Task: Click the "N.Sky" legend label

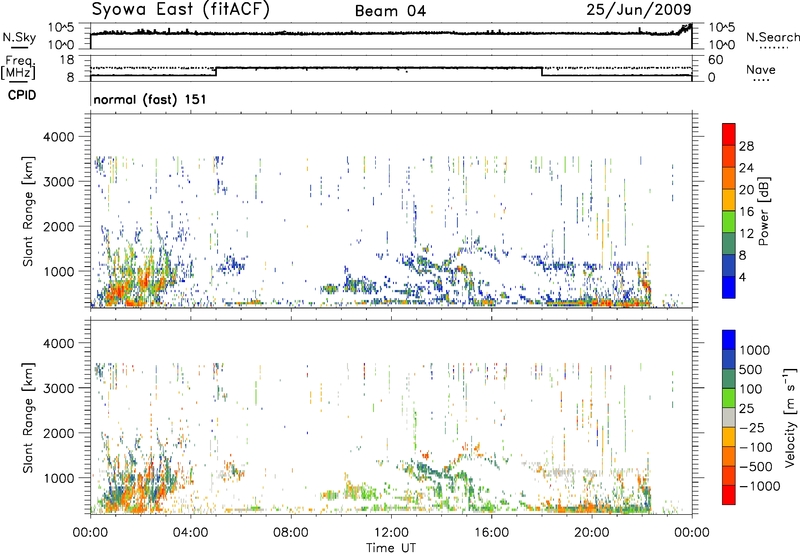Action: click(x=19, y=37)
